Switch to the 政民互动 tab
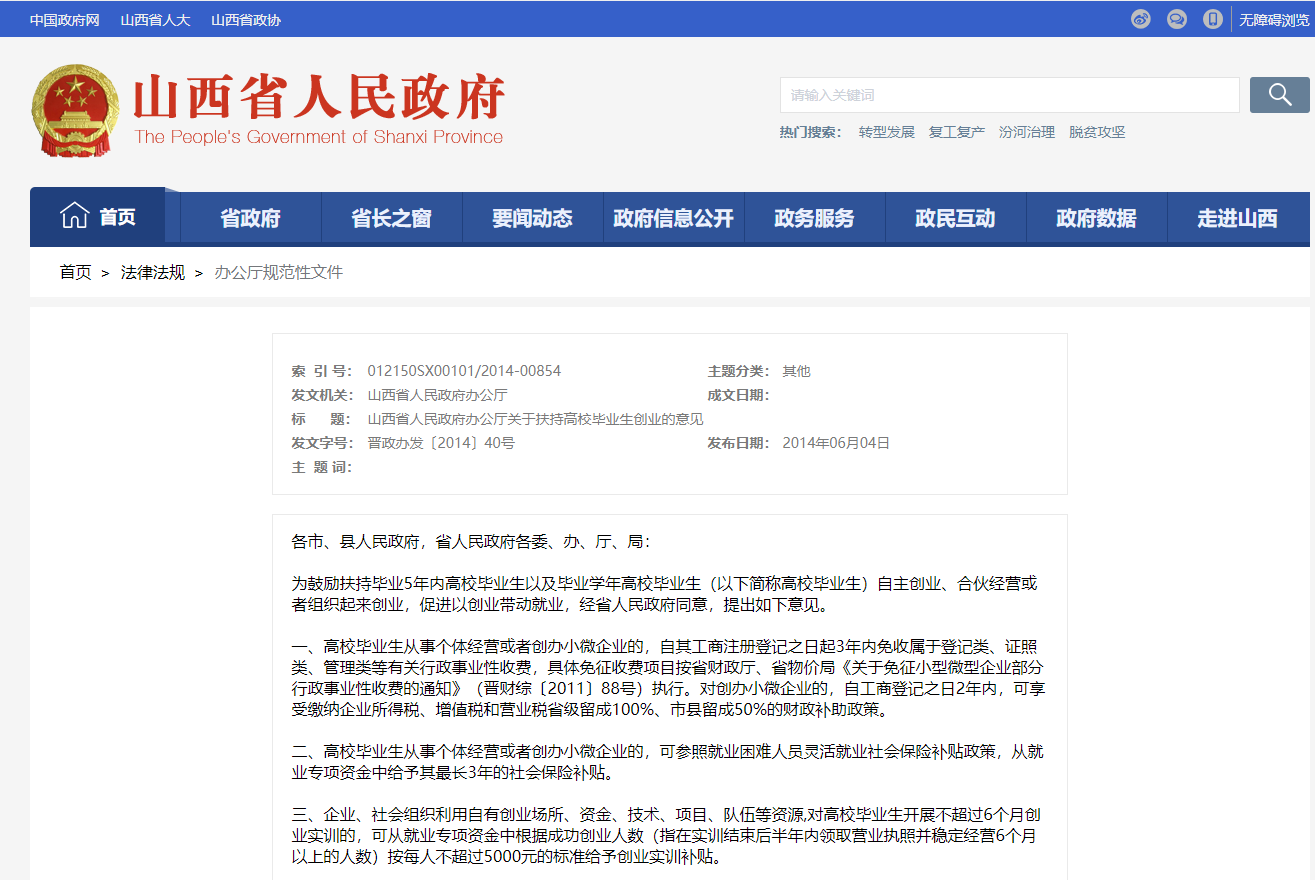 click(x=955, y=218)
